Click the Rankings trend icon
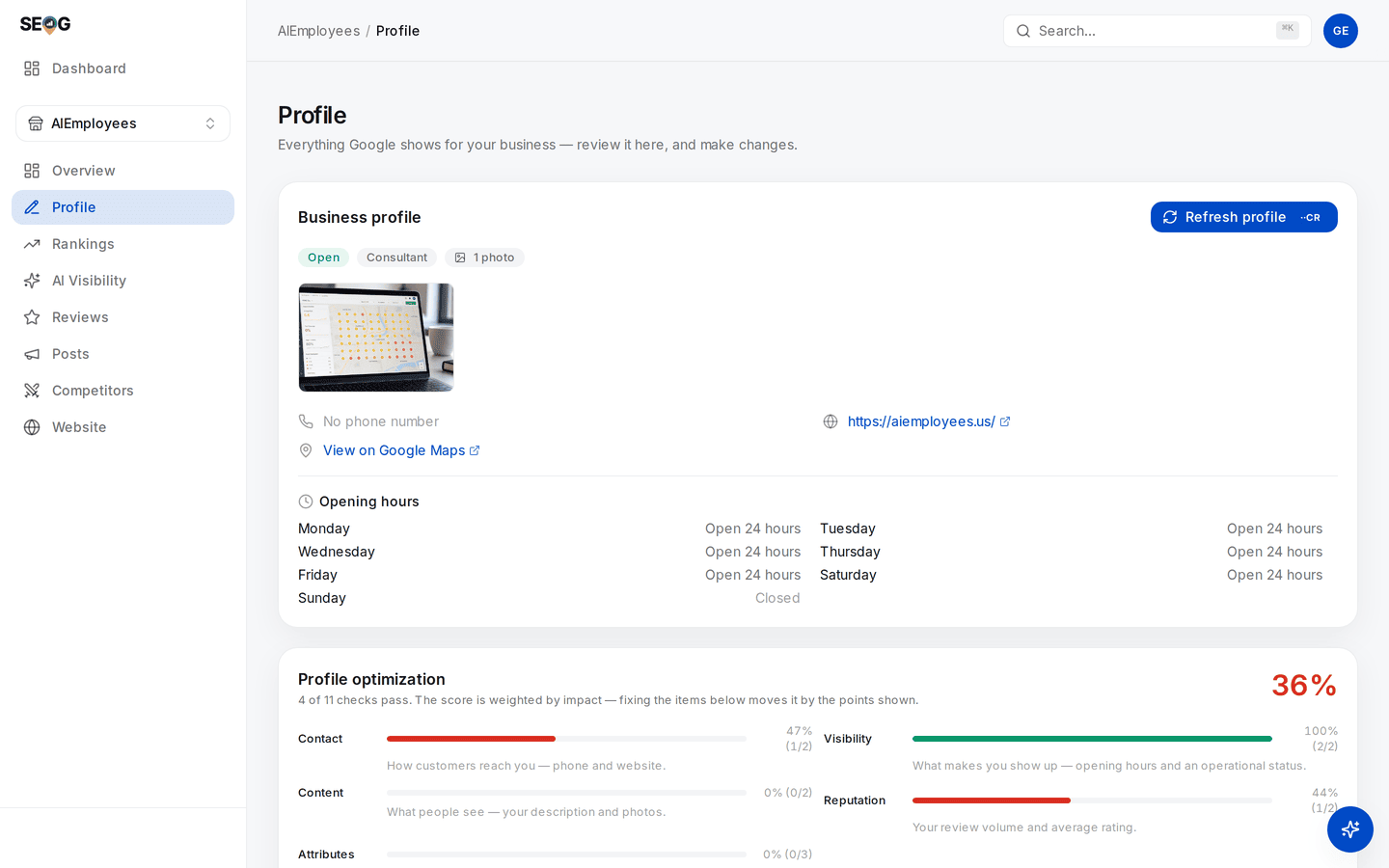Viewport: 1389px width, 868px height. 32,244
